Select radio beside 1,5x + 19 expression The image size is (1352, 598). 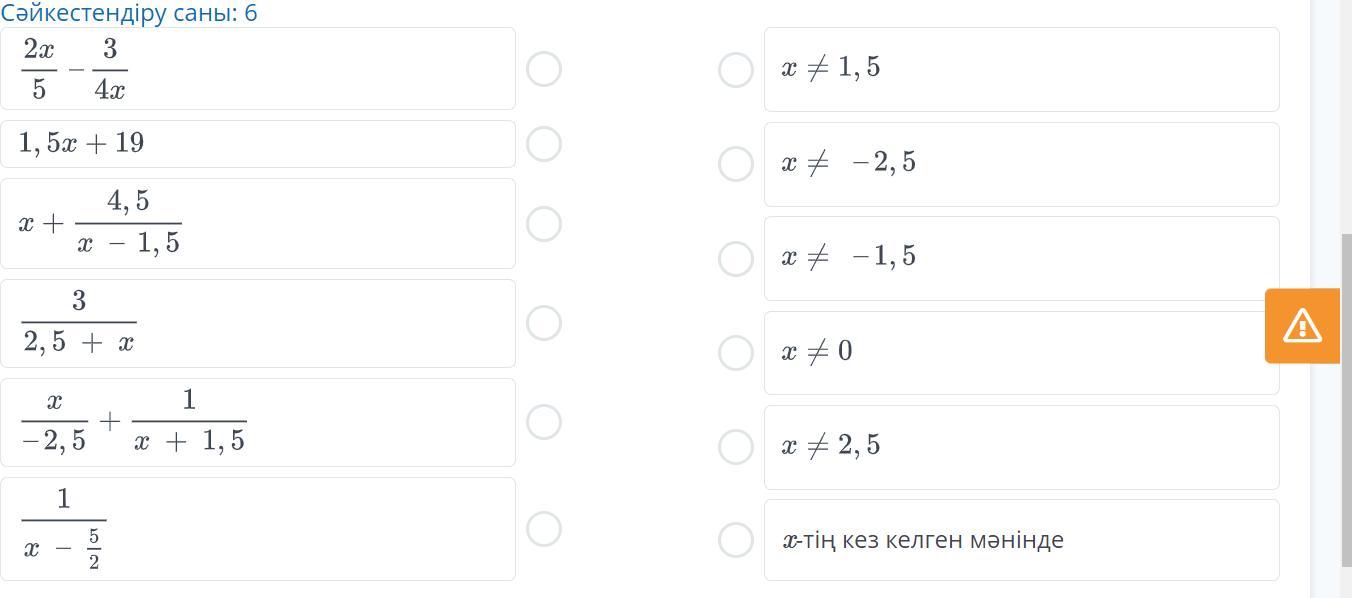(x=543, y=144)
